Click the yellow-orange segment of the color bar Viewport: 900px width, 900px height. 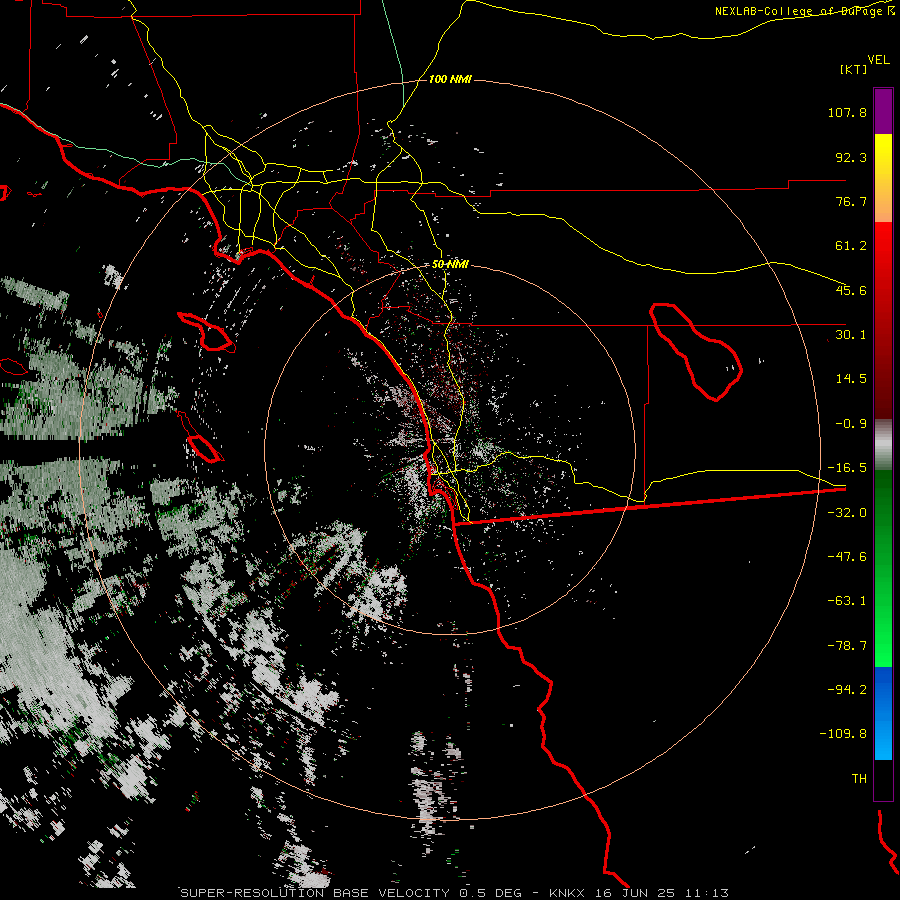click(x=883, y=178)
